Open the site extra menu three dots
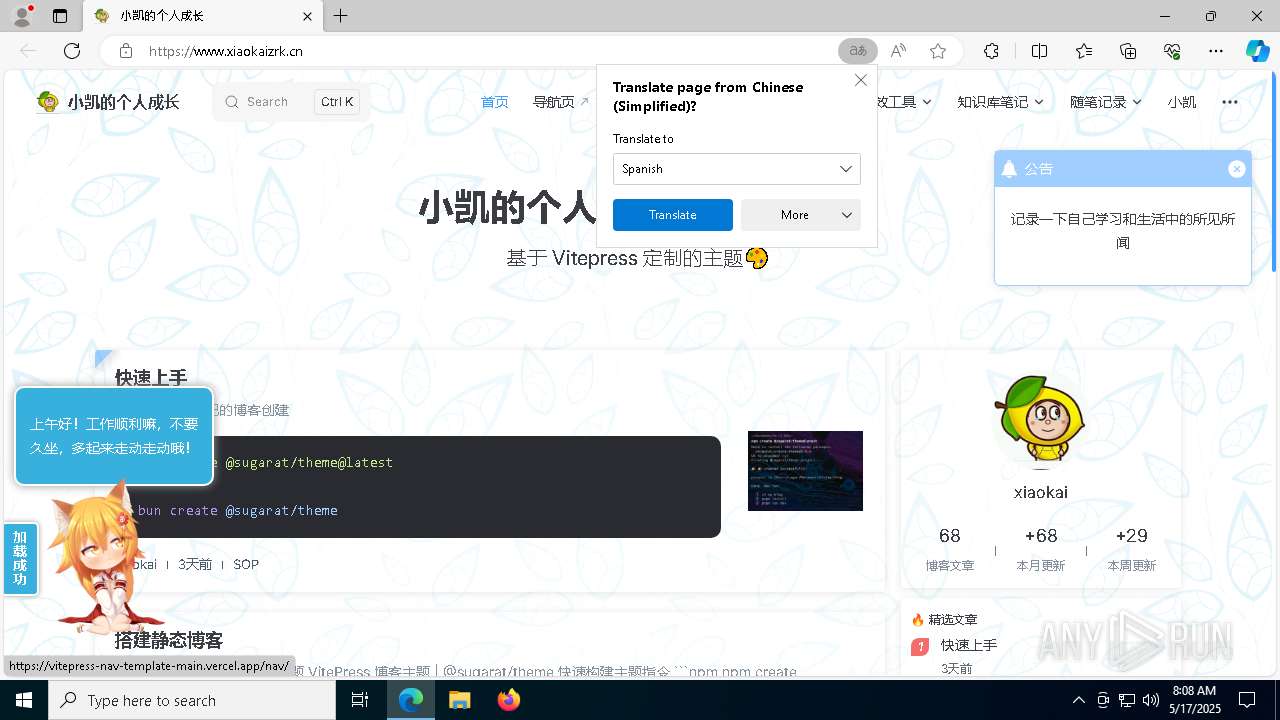Viewport: 1280px width, 720px height. click(x=1229, y=101)
